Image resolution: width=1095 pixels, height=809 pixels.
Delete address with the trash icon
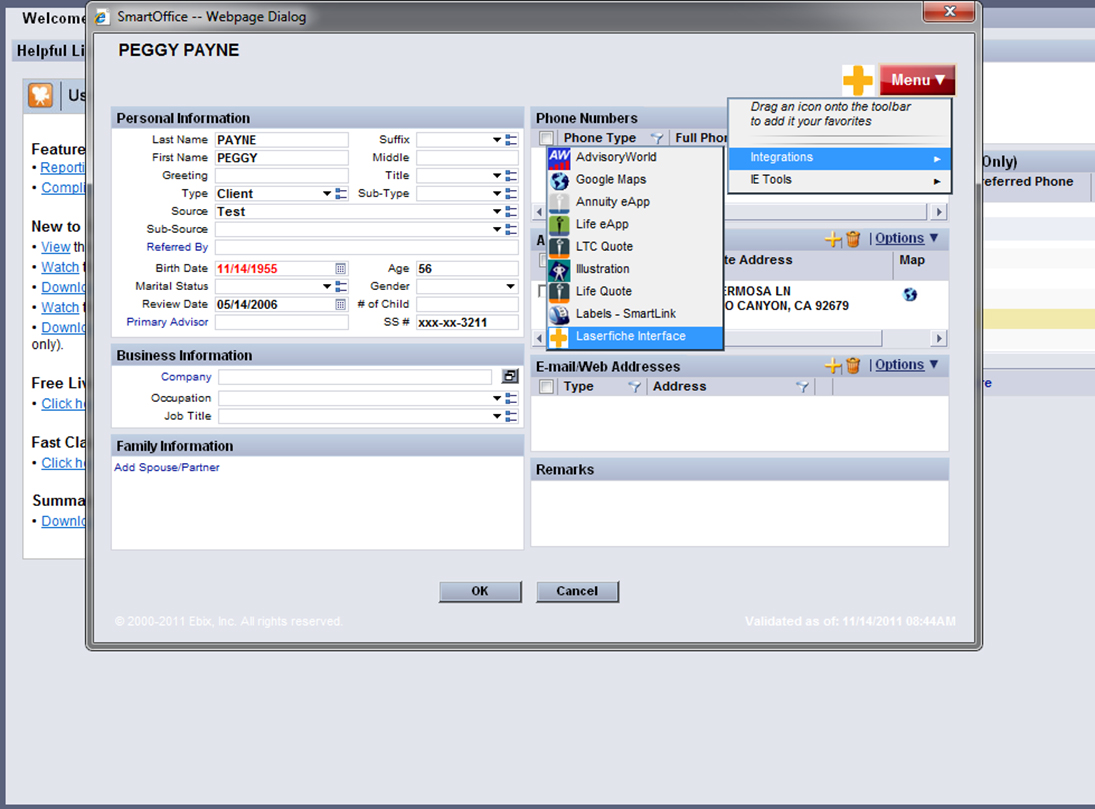[x=853, y=240]
